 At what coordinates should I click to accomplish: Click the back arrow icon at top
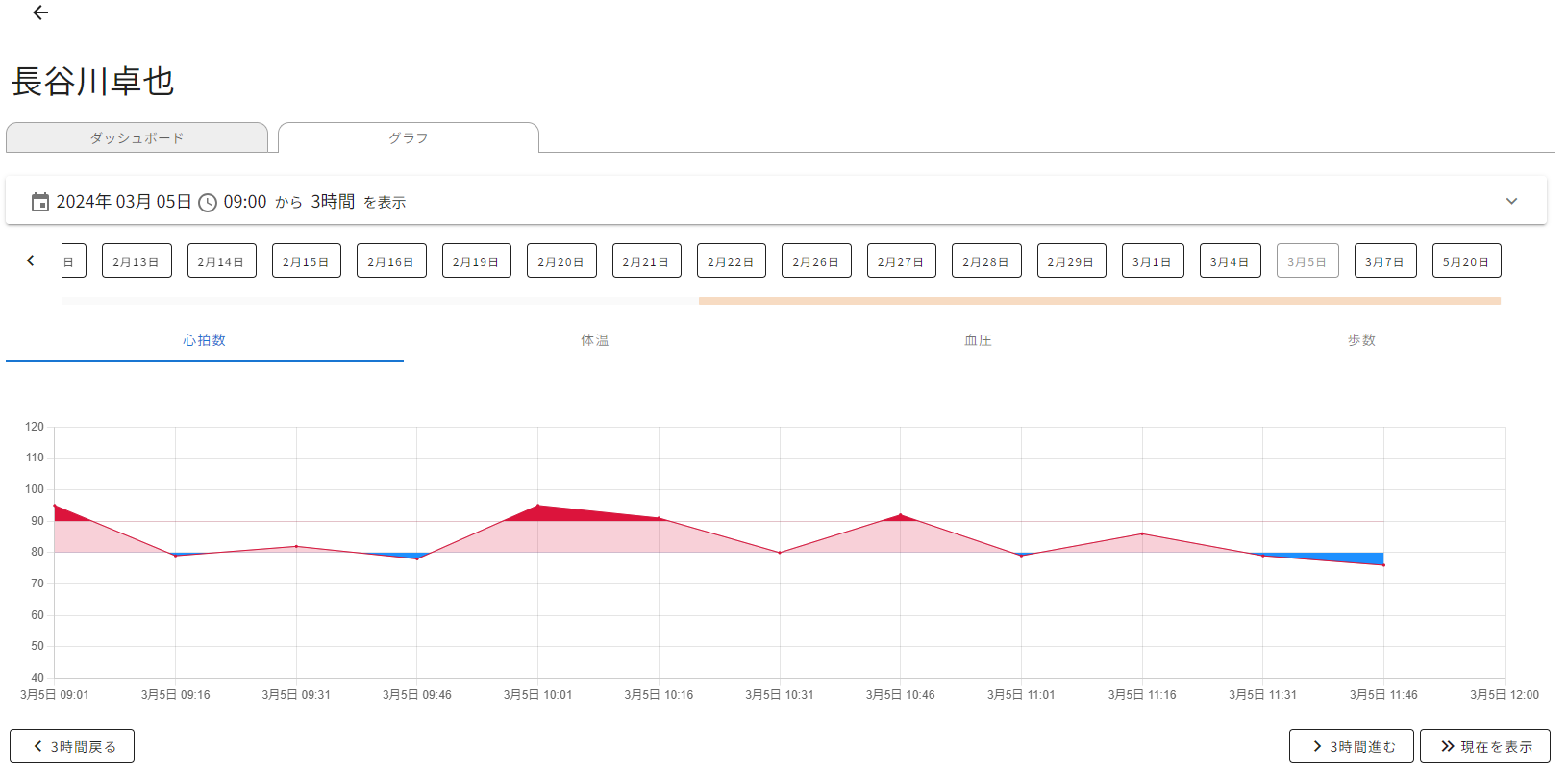(40, 12)
